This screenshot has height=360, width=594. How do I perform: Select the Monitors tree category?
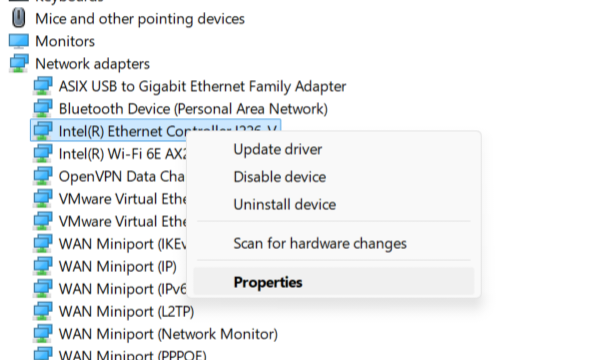point(65,41)
